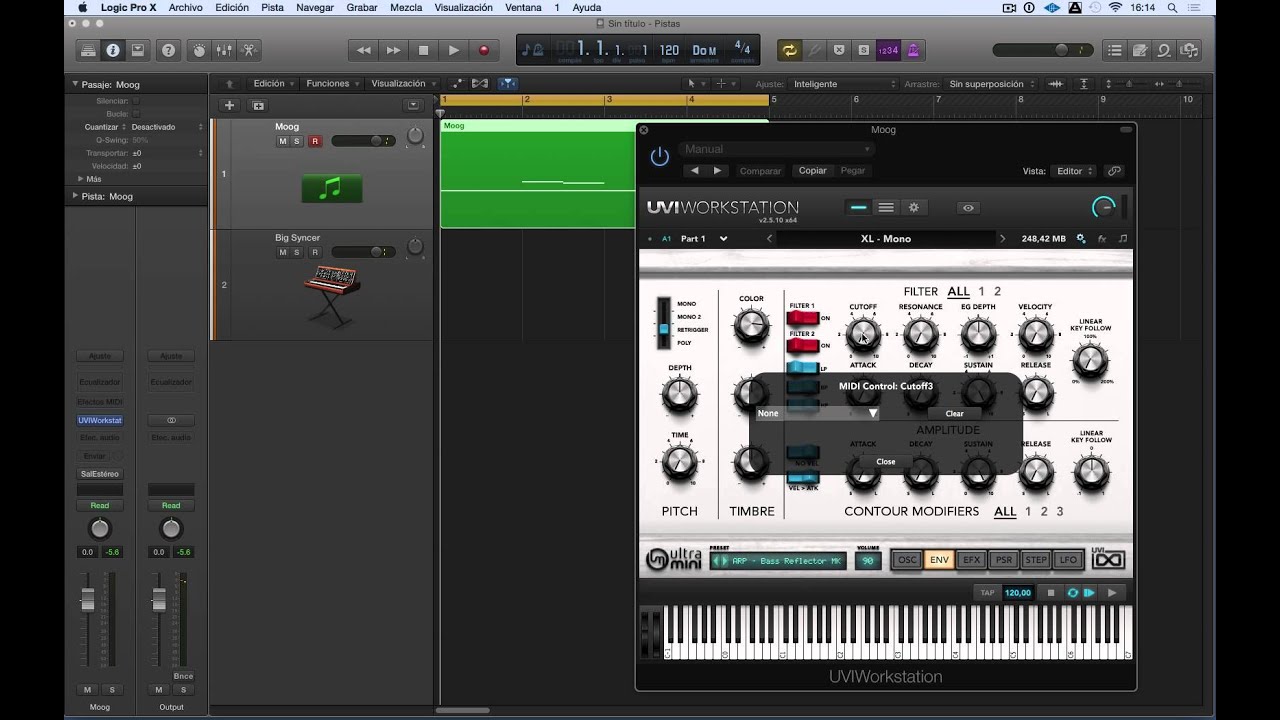Viewport: 1280px width, 720px height.
Task: Toggle the Cycle mode button
Action: [791, 50]
